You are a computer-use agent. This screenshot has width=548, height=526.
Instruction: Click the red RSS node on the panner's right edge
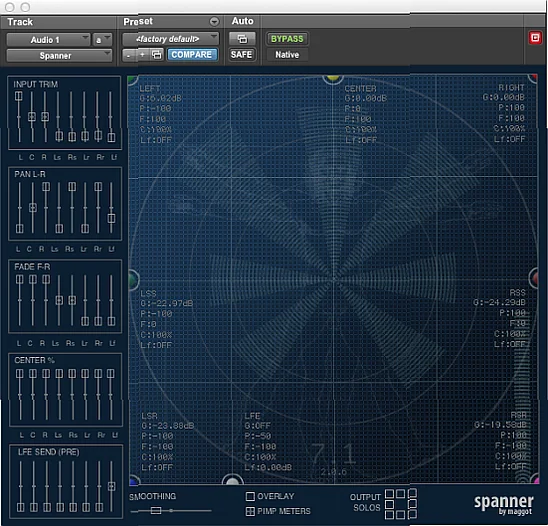point(534,278)
